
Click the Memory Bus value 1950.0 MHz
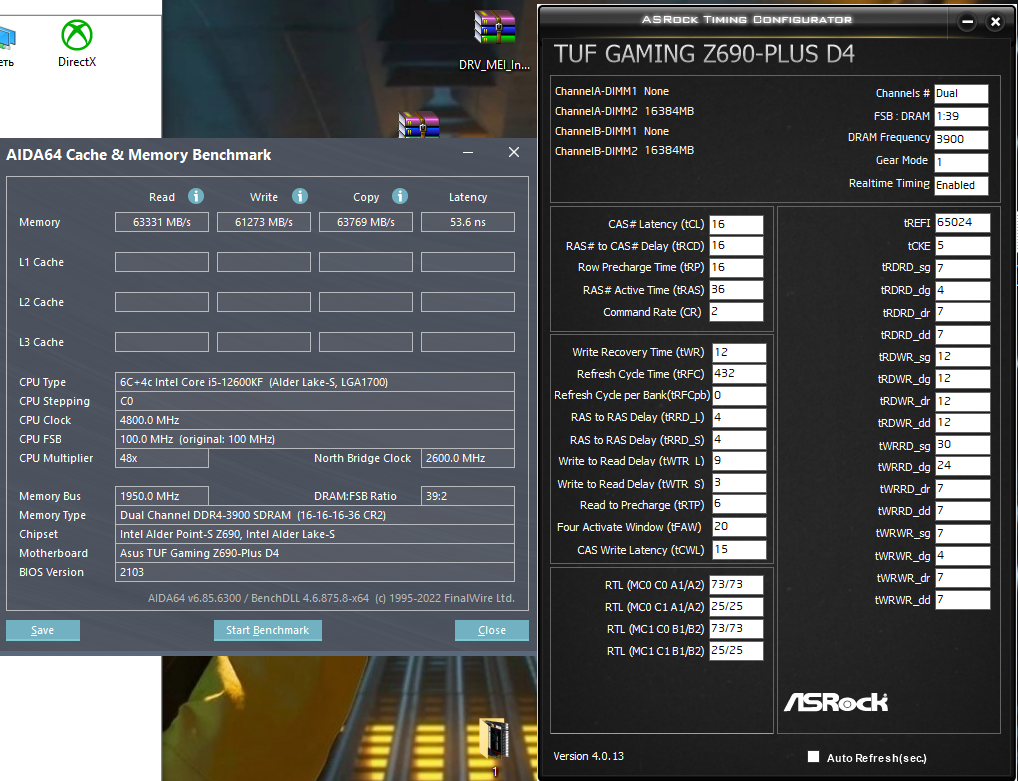(162, 496)
